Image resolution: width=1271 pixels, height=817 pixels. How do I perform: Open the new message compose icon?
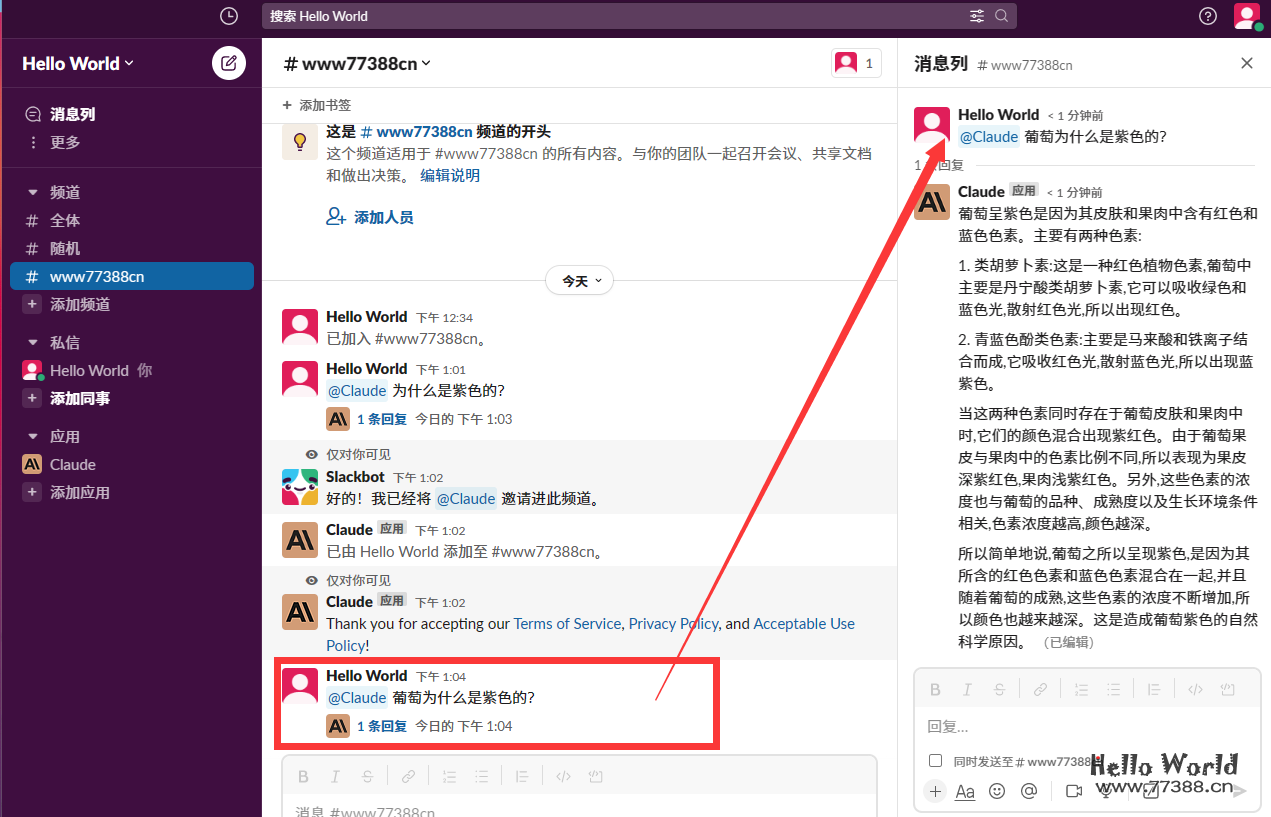pyautogui.click(x=228, y=63)
